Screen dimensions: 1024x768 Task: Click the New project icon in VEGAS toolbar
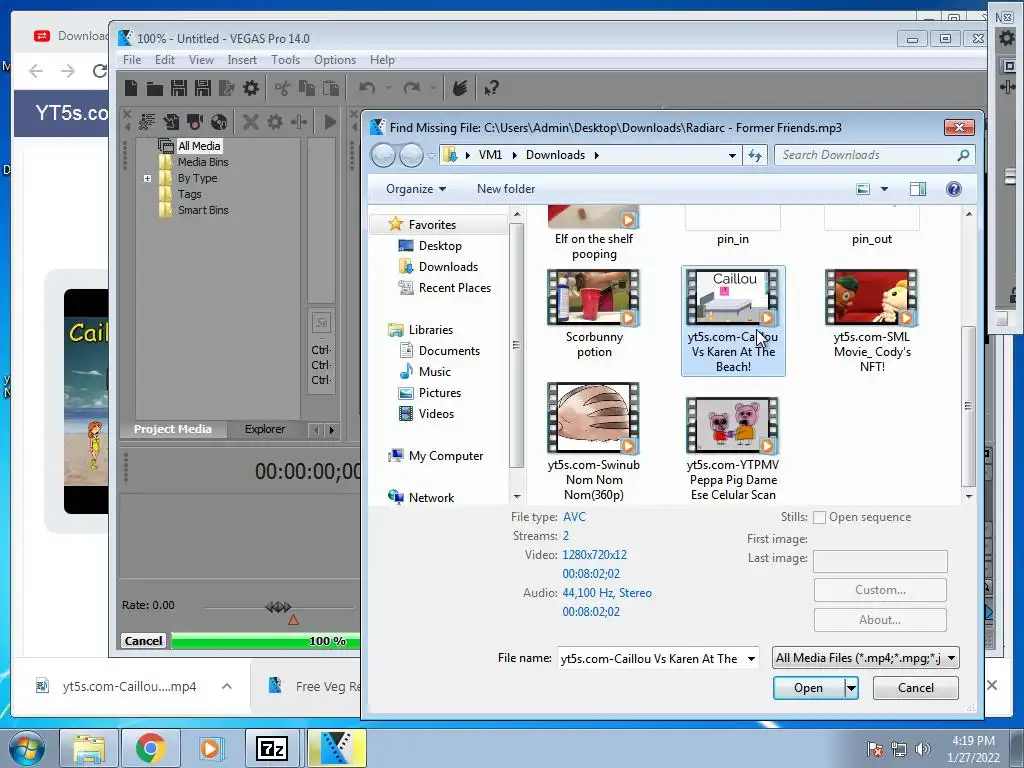click(x=131, y=88)
